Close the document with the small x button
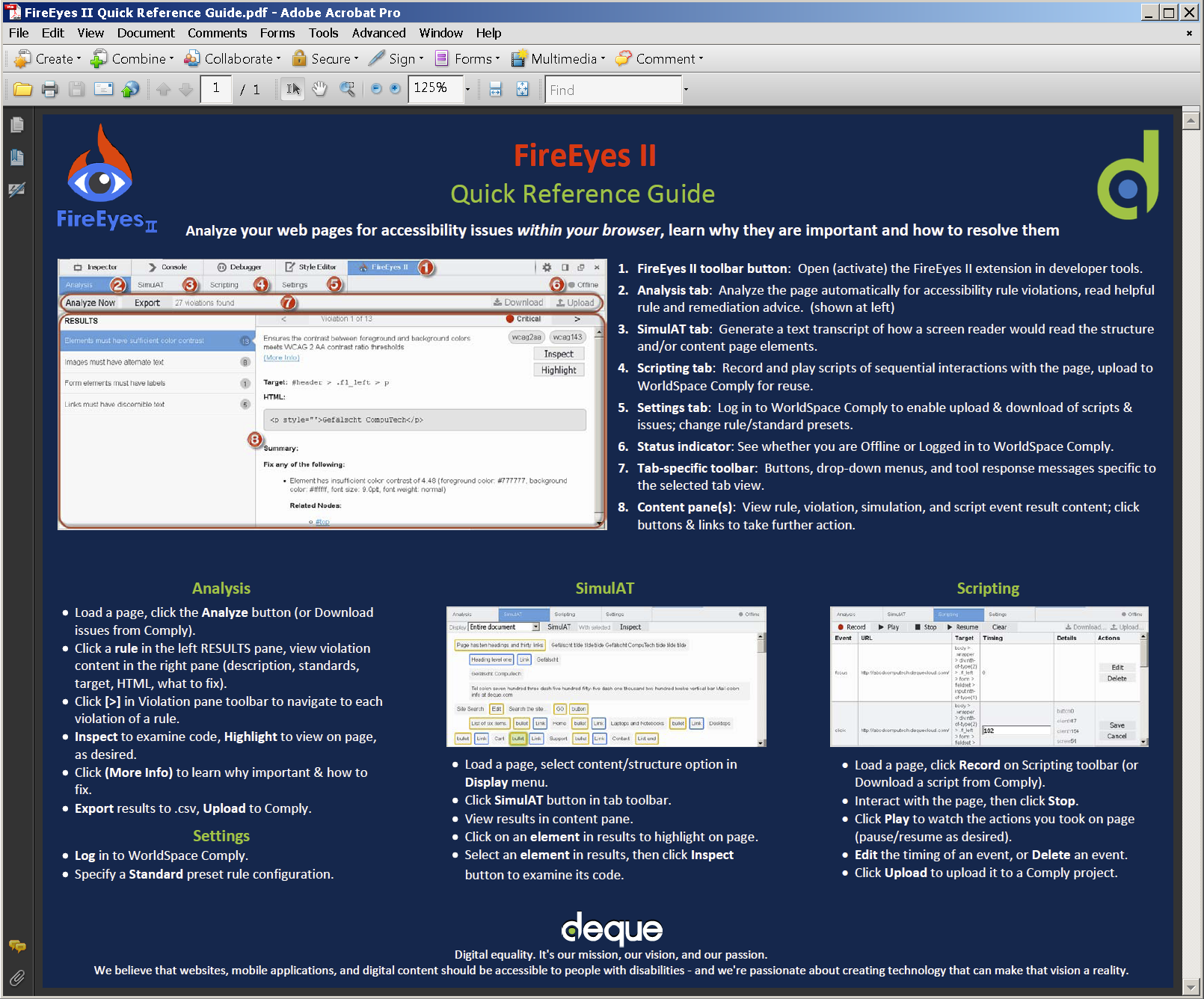1204x999 pixels. click(x=1189, y=33)
